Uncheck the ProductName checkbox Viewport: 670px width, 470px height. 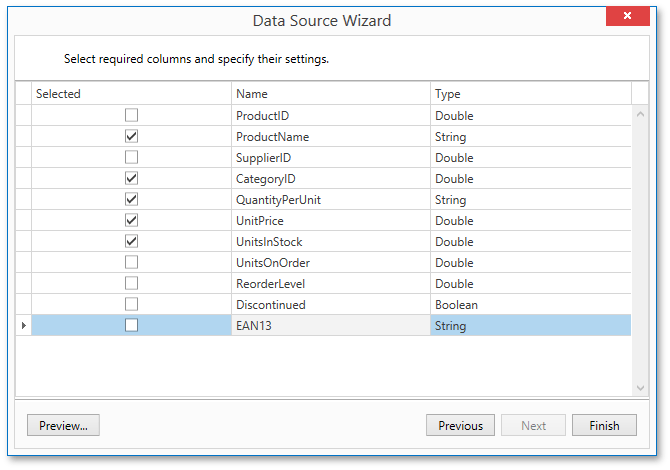[131, 136]
